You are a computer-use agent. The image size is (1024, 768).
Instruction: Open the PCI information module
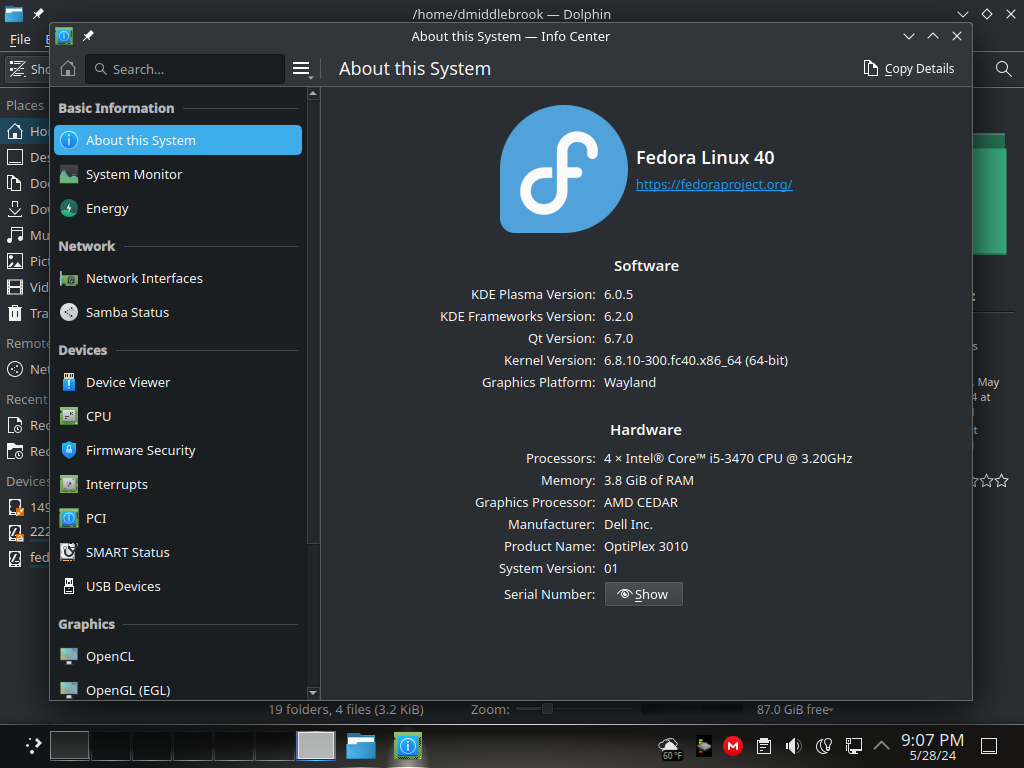[x=178, y=518]
